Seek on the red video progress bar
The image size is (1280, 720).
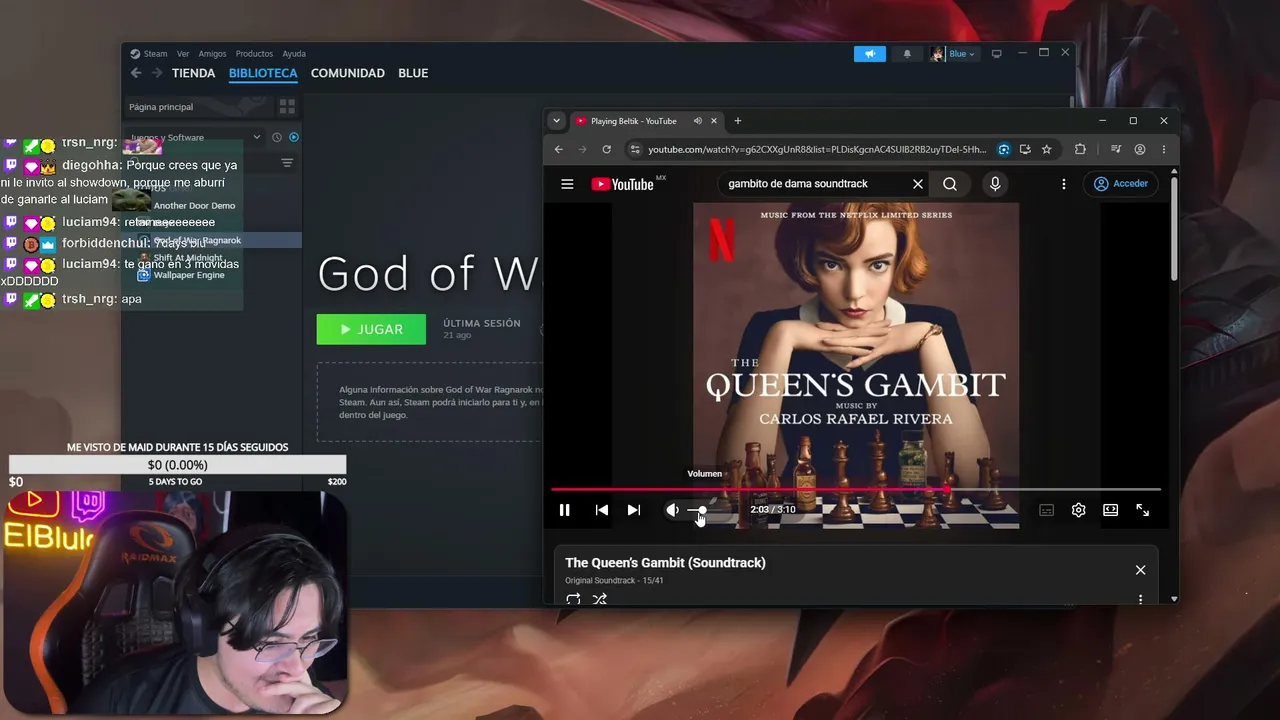click(856, 489)
